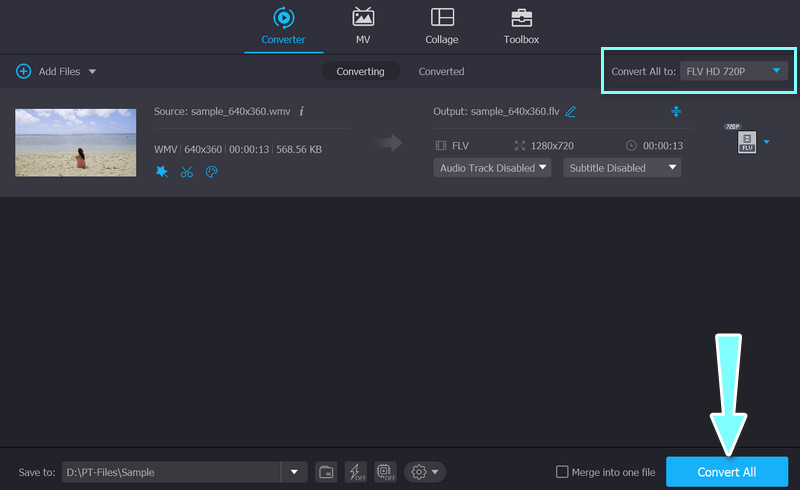Select the beach video thumbnail
The width and height of the screenshot is (800, 490).
click(76, 142)
